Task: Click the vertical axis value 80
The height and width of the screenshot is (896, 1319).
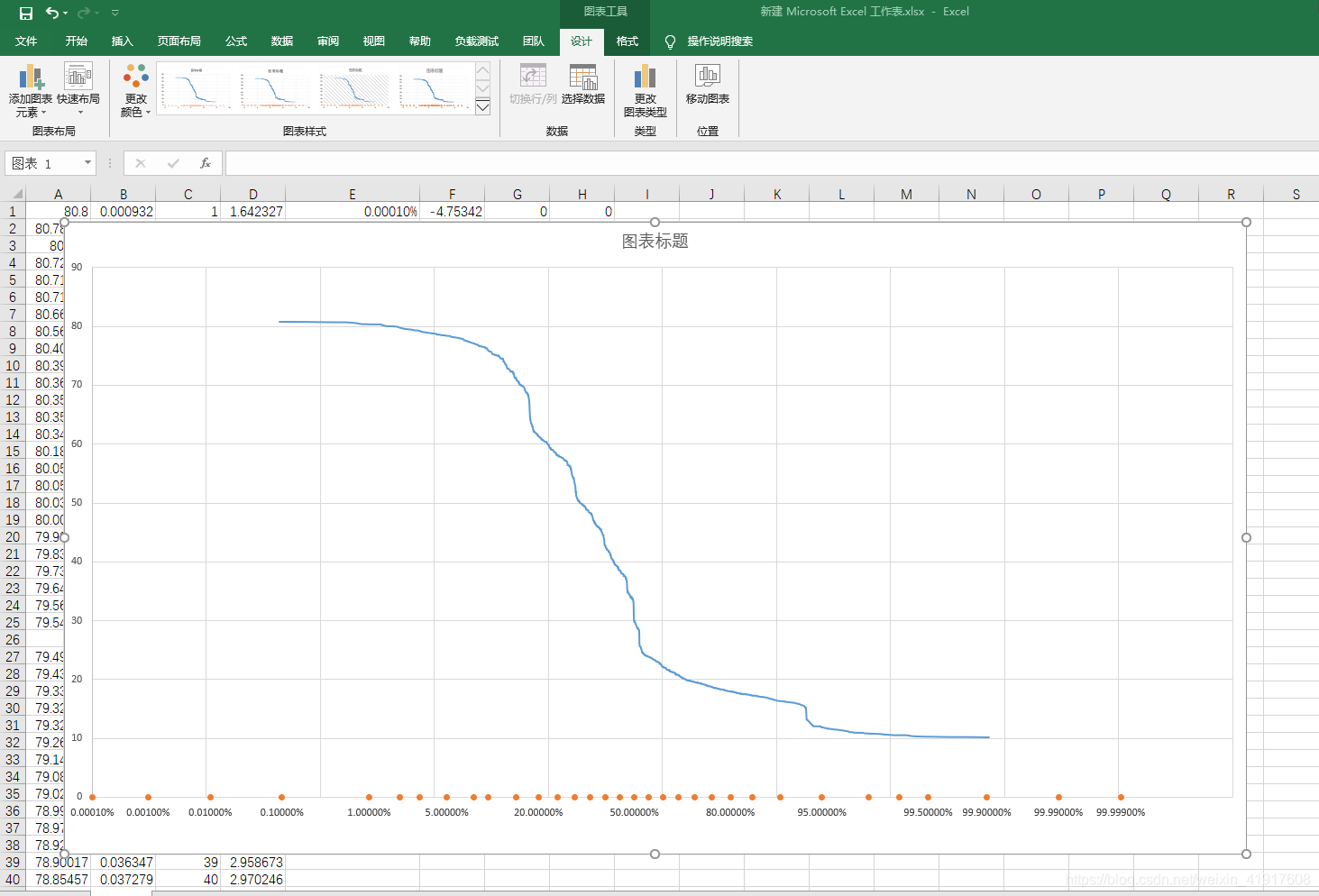Action: (x=77, y=325)
